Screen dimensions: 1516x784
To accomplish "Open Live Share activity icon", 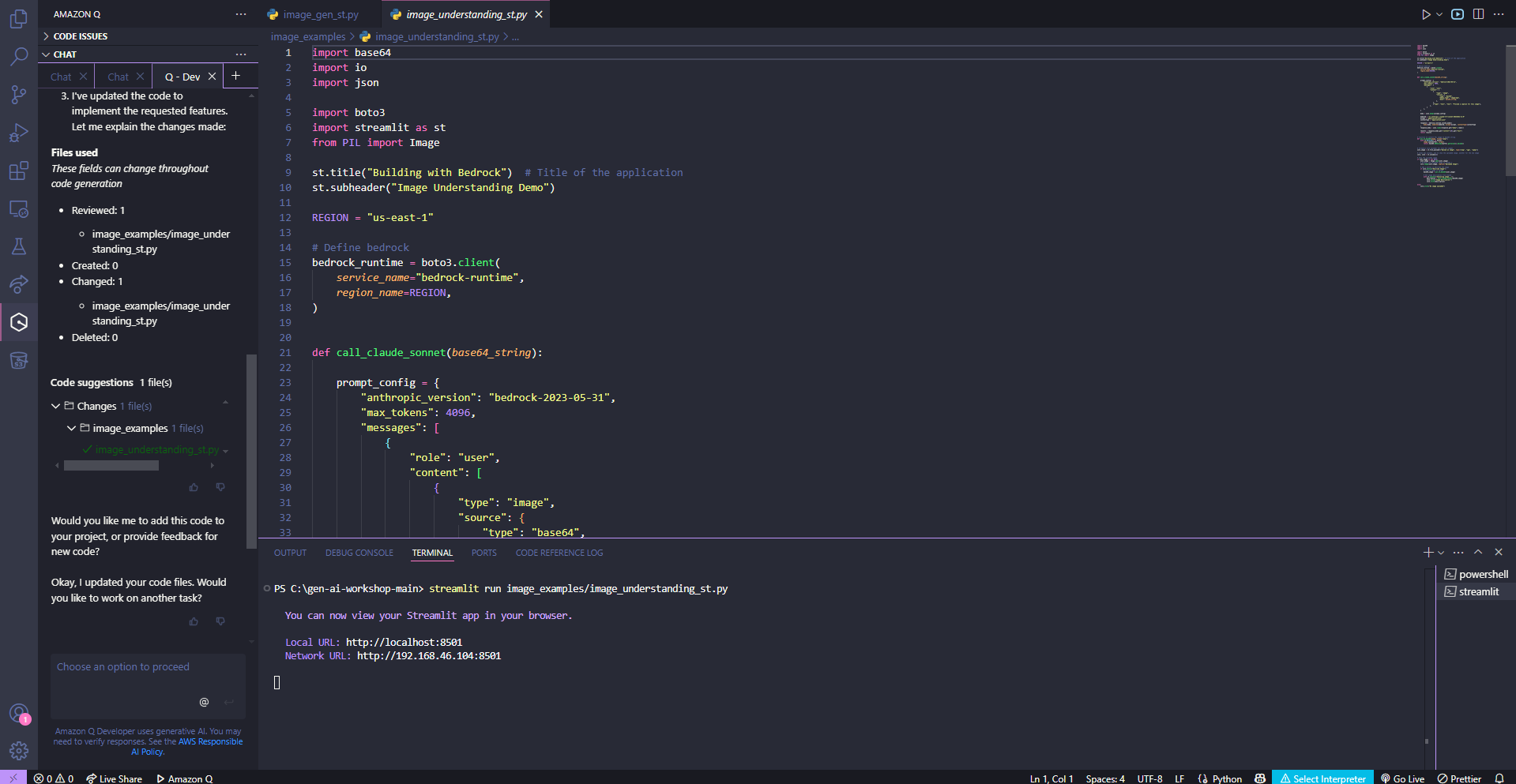I will pos(19,284).
